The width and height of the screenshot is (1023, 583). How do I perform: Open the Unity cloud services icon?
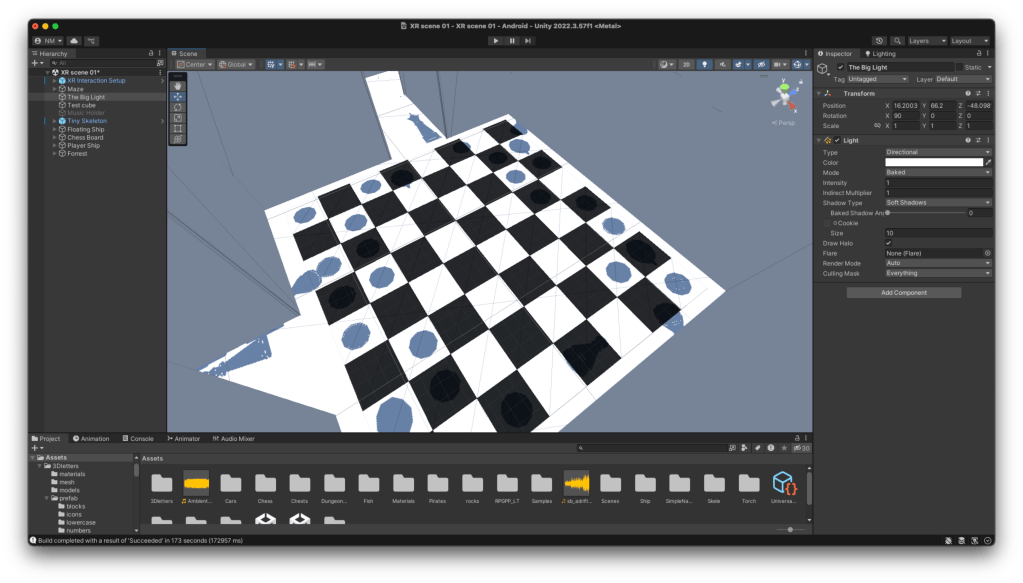[74, 41]
